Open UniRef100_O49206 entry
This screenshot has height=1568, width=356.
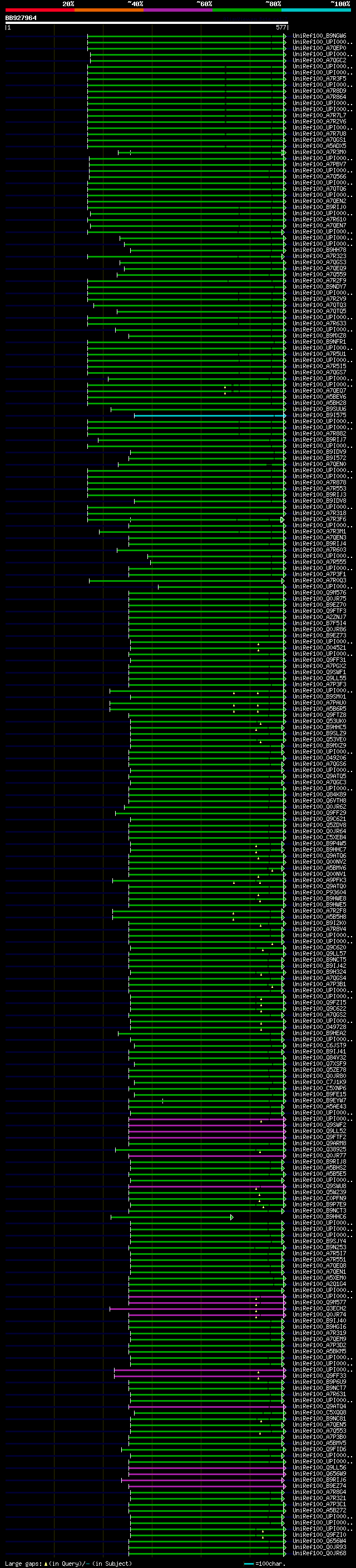tap(319, 758)
